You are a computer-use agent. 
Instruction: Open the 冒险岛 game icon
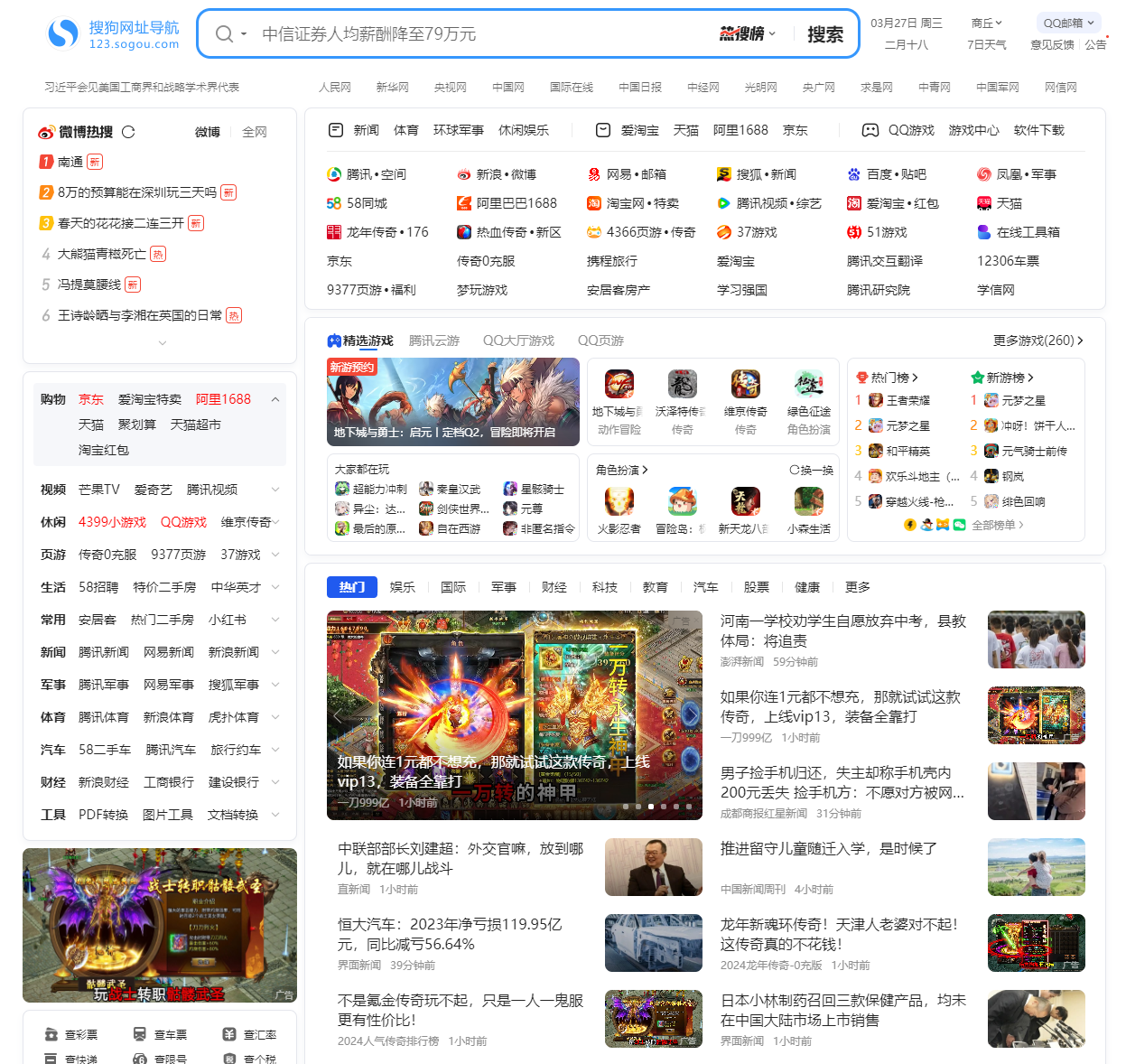point(683,501)
